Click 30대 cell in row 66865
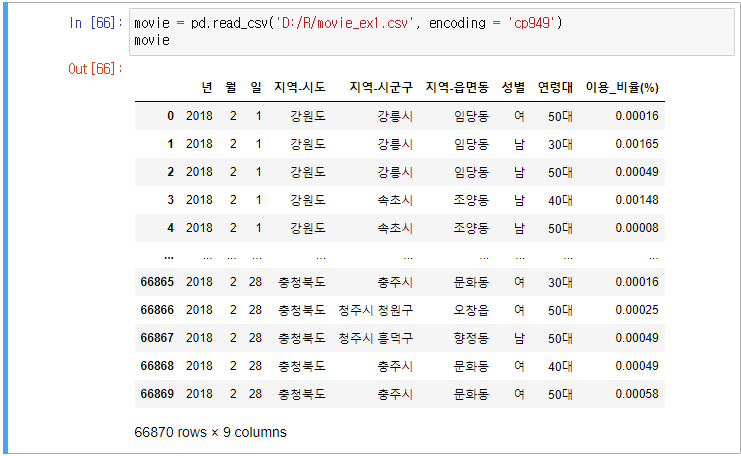The image size is (741, 456). 560,282
